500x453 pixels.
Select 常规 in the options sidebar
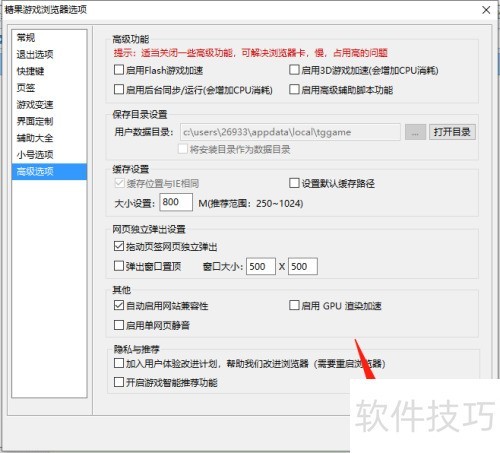click(x=49, y=38)
